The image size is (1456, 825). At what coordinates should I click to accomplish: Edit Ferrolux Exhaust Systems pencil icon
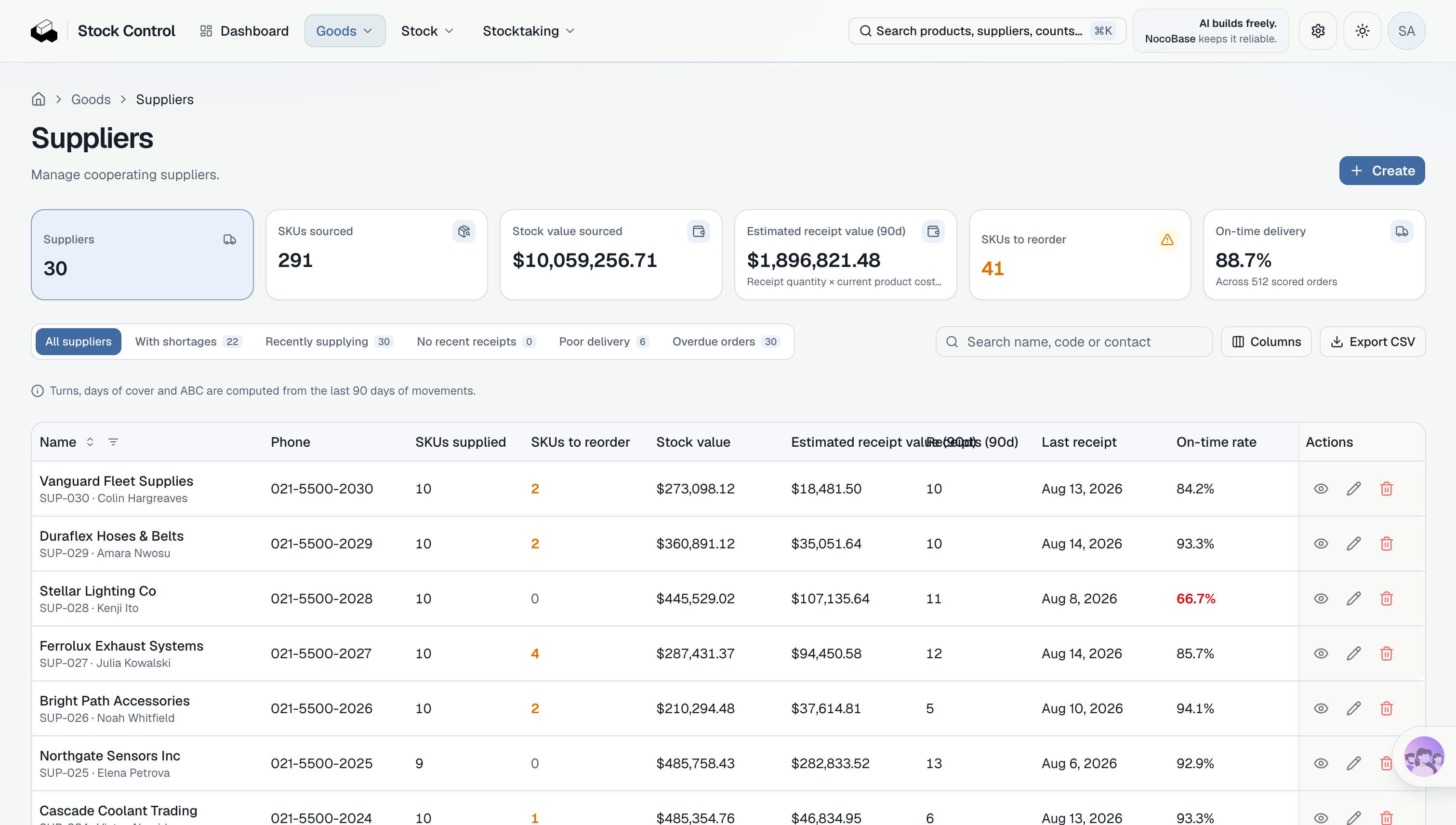coord(1354,654)
